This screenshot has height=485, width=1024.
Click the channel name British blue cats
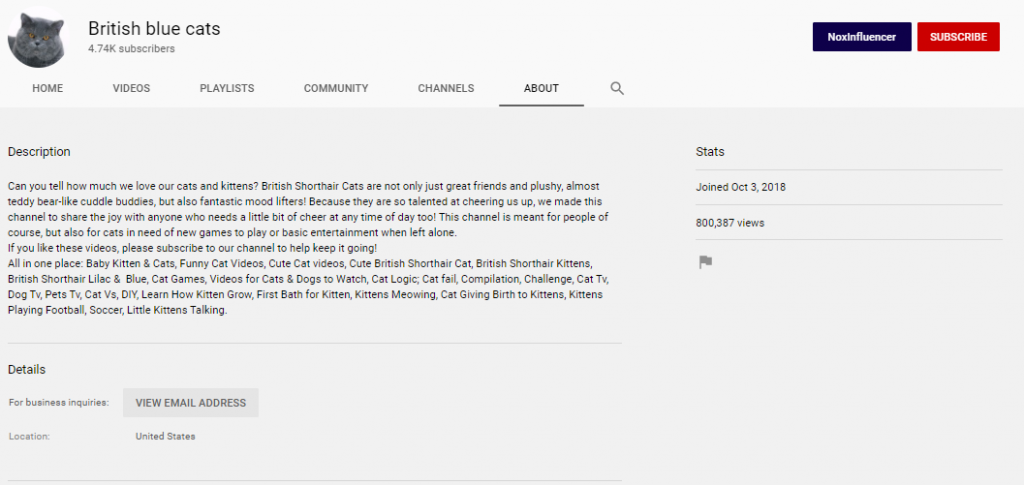(154, 29)
